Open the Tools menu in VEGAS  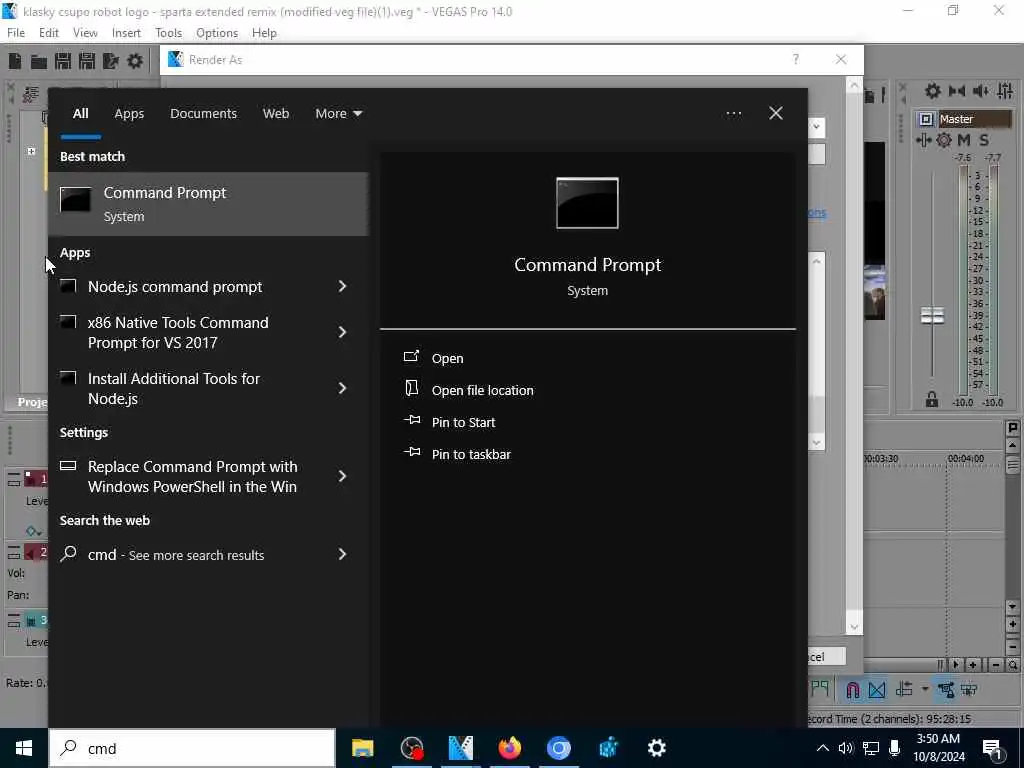(x=168, y=33)
